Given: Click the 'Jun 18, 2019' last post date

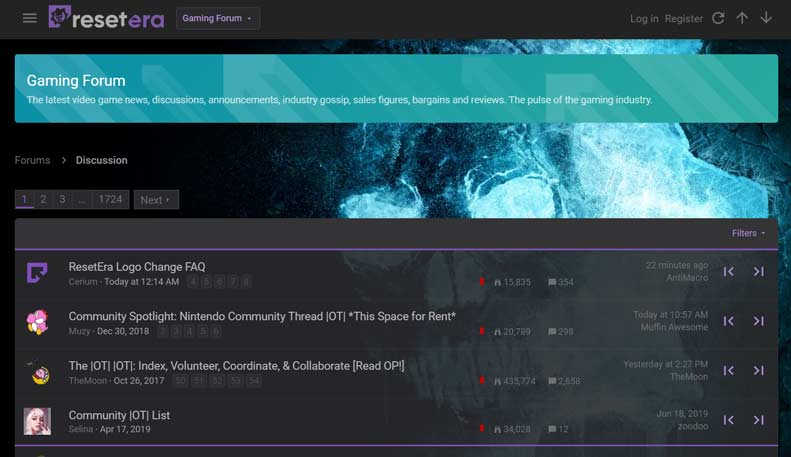Looking at the screenshot, I should point(682,414).
